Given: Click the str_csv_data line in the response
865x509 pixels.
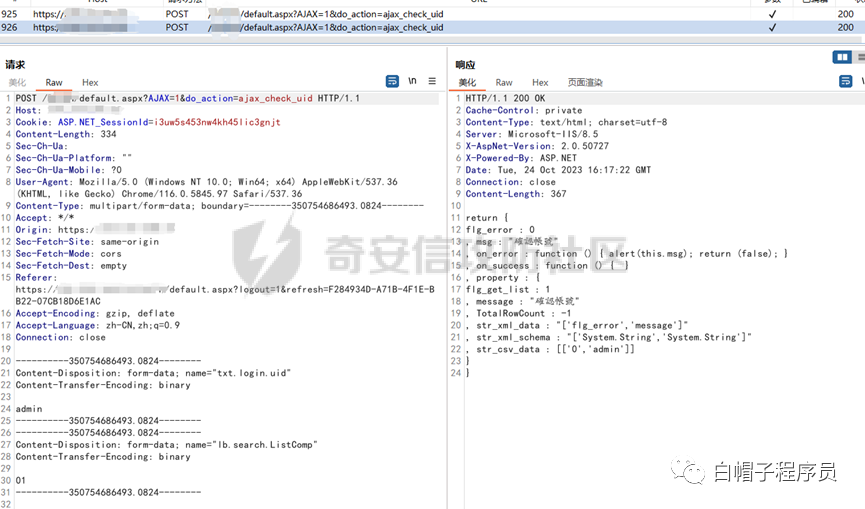Looking at the screenshot, I should tap(555, 349).
